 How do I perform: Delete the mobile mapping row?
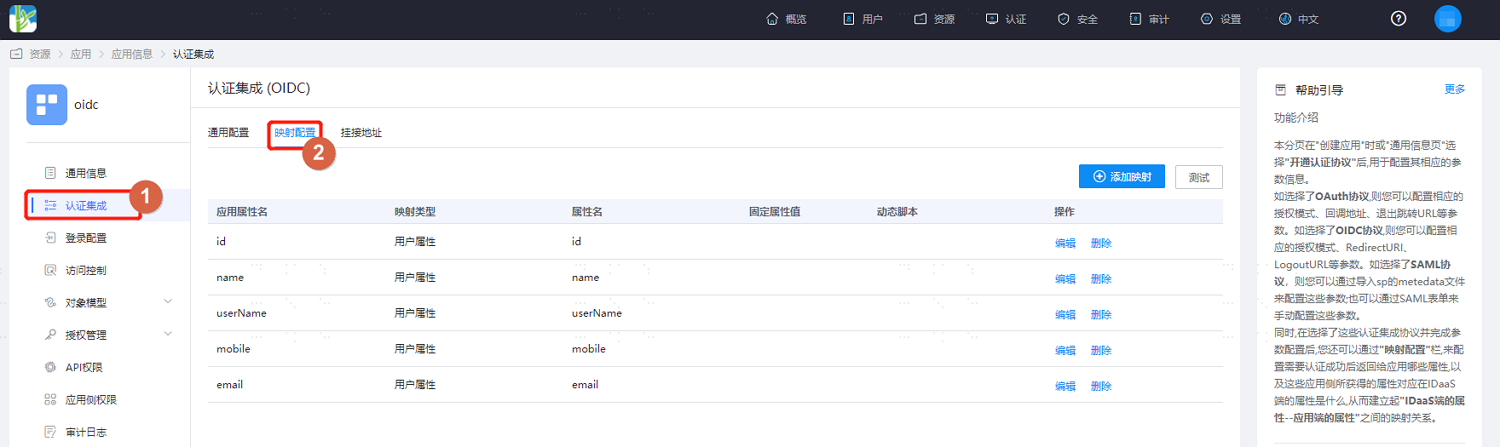(x=1101, y=350)
